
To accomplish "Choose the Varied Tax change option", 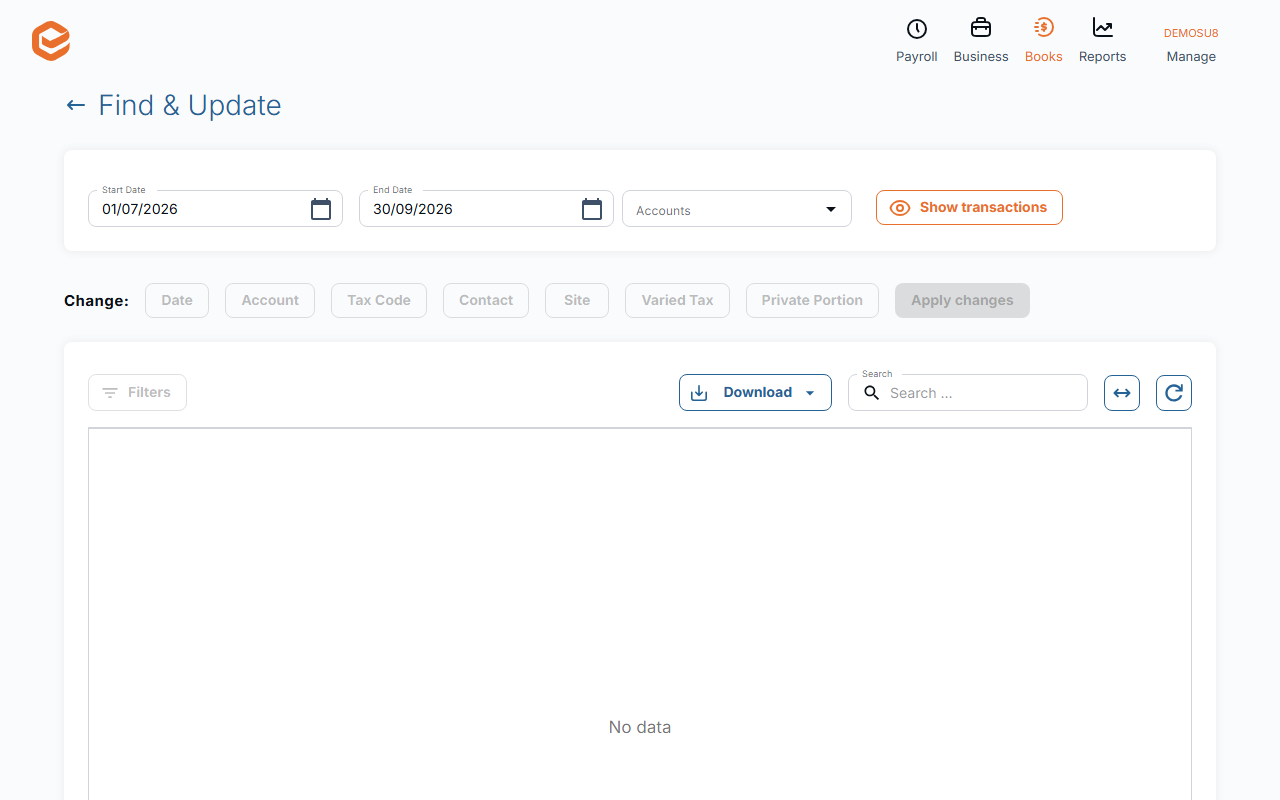I will click(x=678, y=300).
